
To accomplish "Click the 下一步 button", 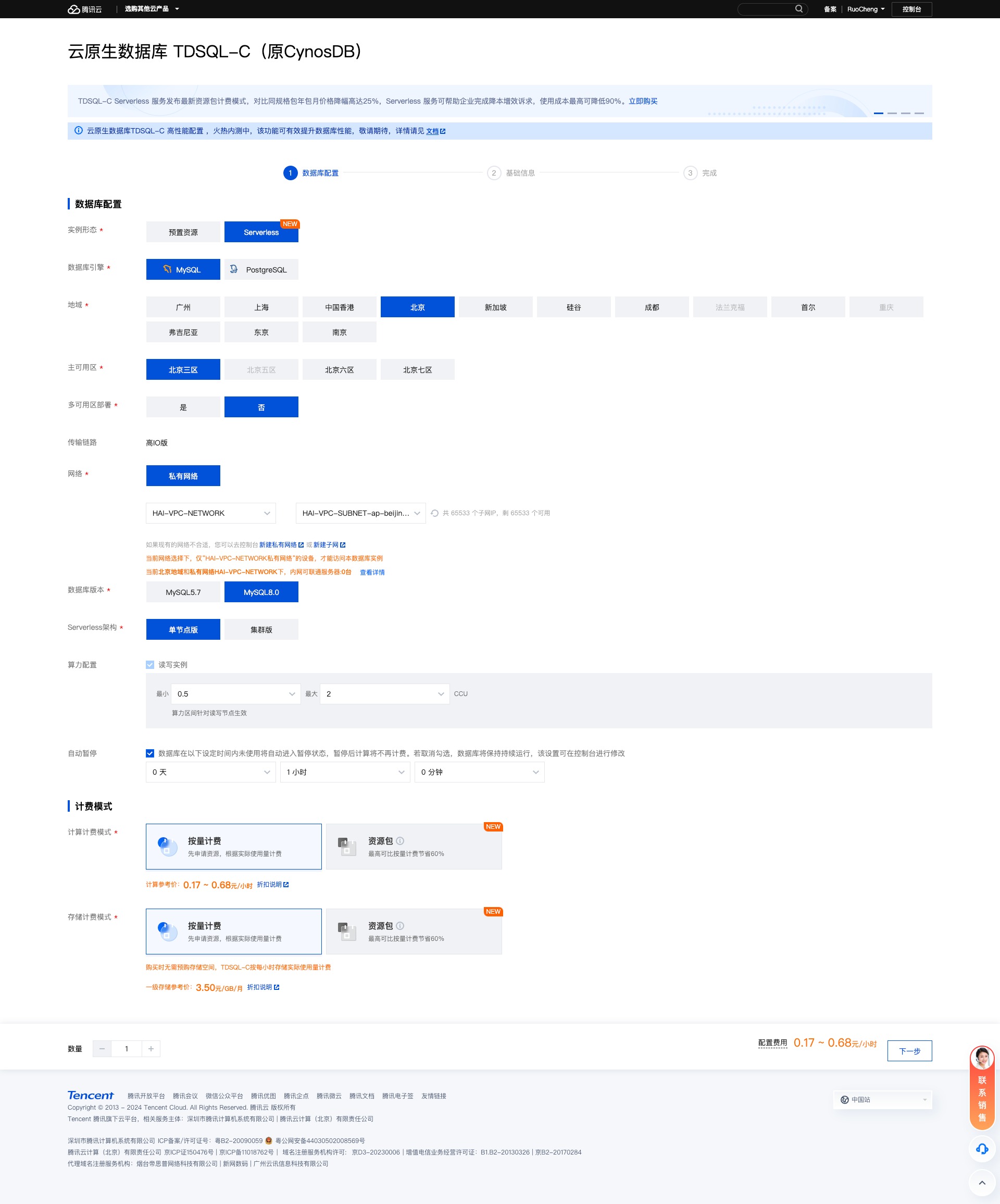I will coord(909,1051).
